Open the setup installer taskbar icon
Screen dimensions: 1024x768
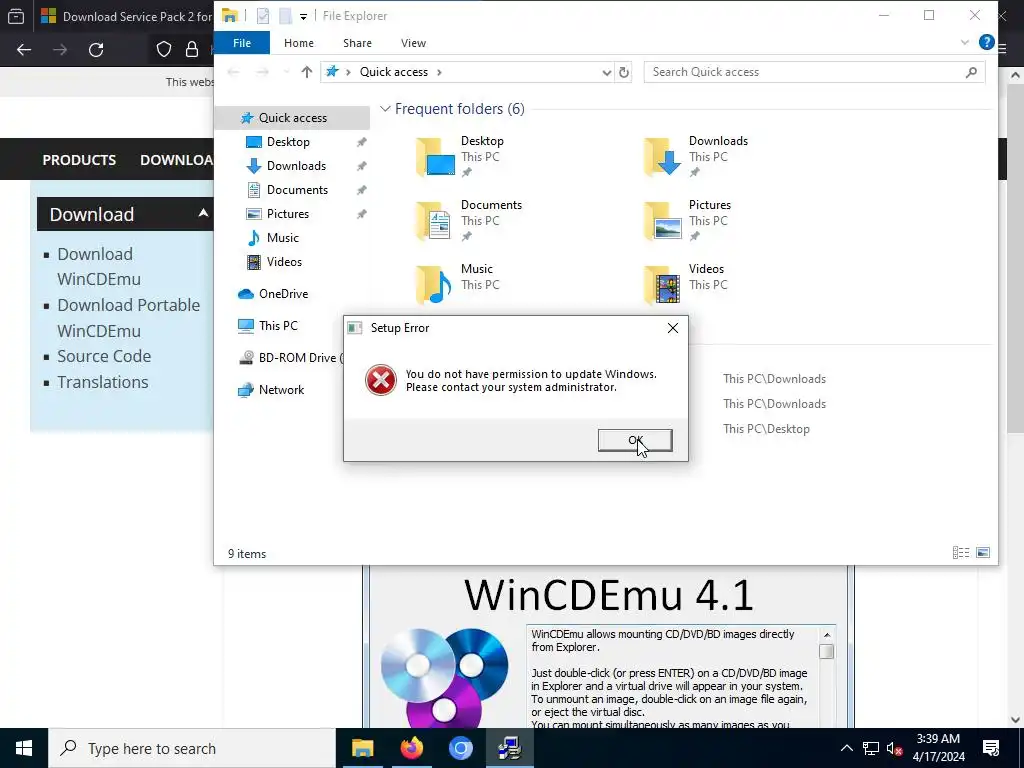pyautogui.click(x=509, y=748)
